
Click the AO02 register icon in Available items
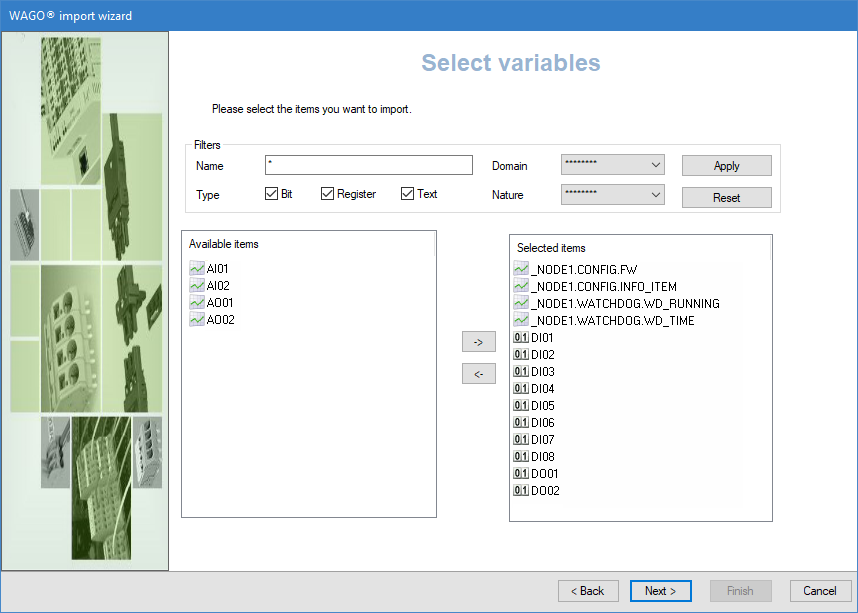pos(196,320)
